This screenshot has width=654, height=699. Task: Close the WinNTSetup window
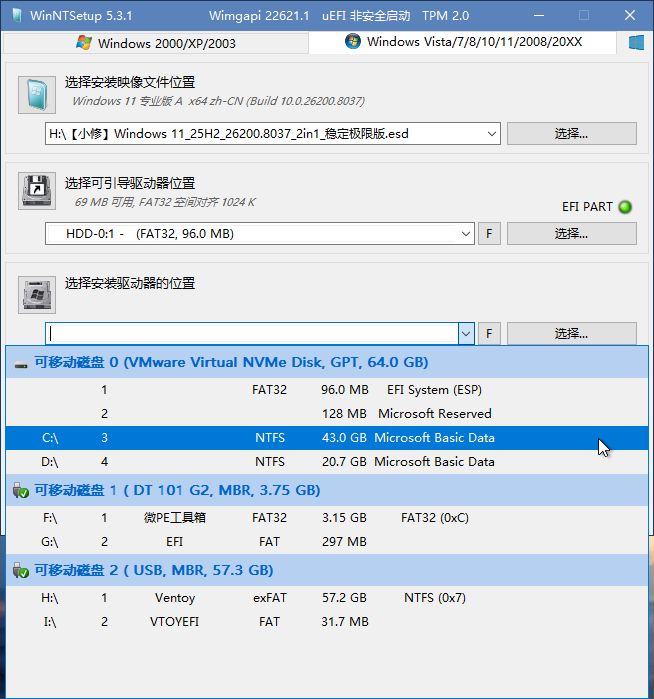(629, 15)
